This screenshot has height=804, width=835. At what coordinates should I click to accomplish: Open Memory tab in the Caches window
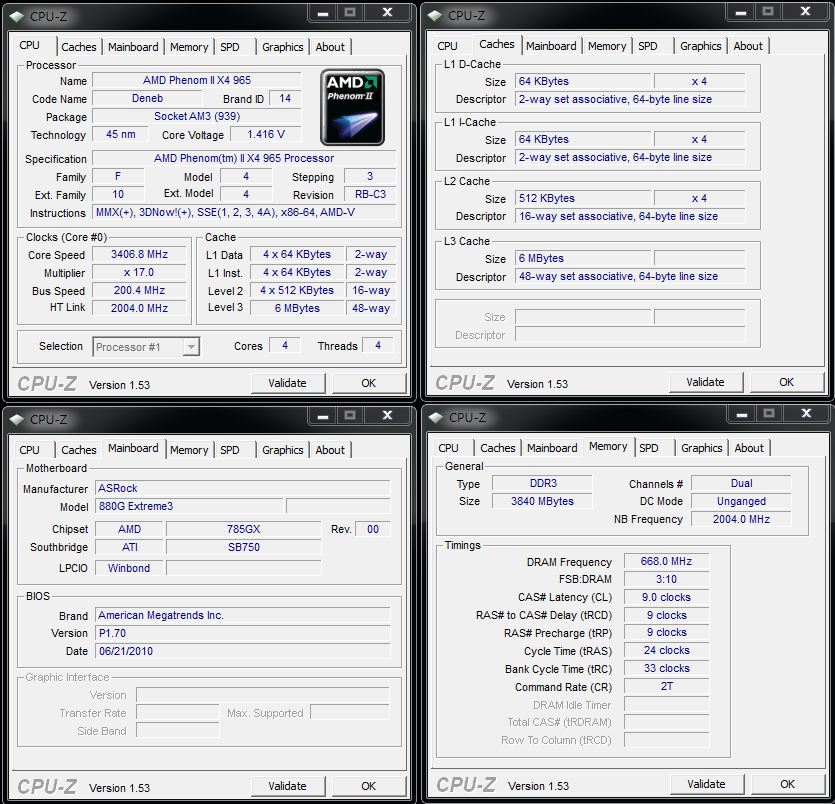(607, 46)
